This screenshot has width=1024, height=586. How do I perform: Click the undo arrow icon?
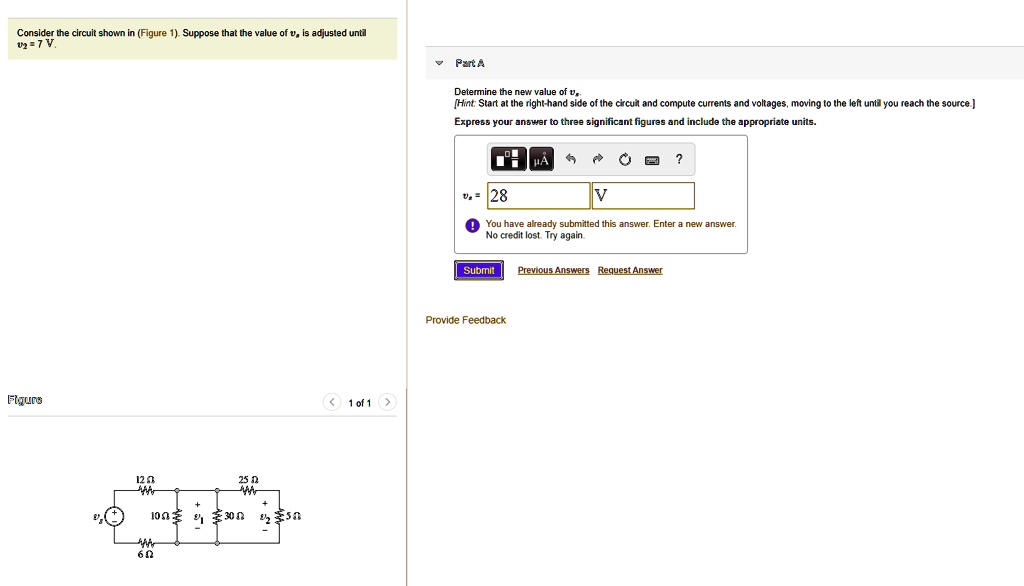570,159
